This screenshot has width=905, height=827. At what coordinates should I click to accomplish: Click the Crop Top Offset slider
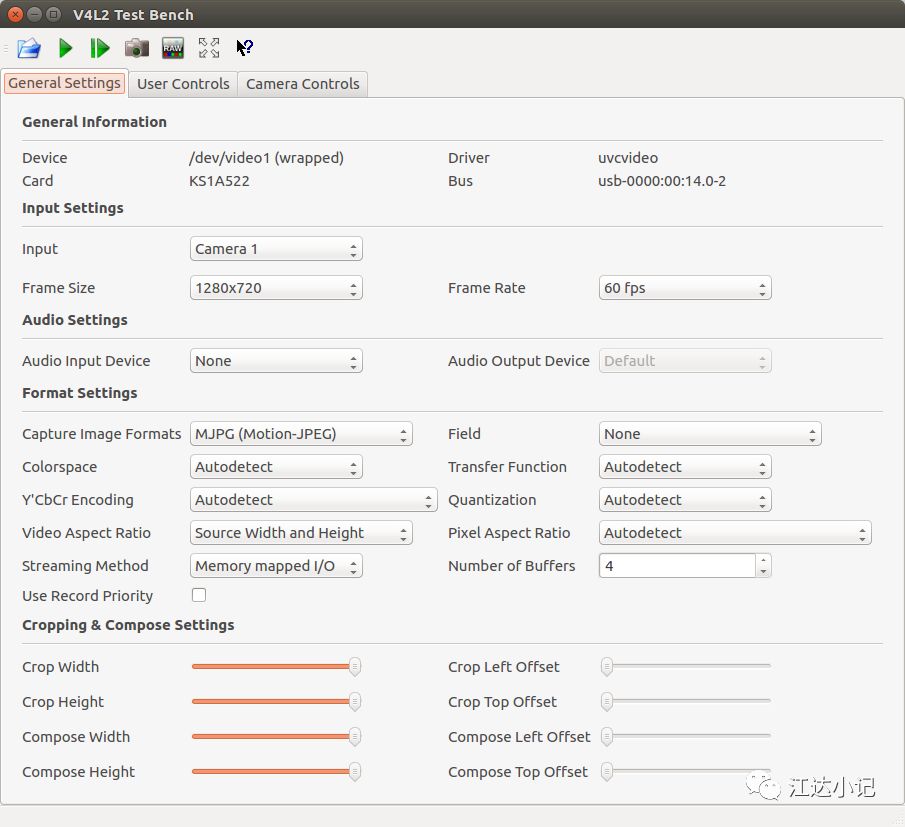click(x=686, y=702)
